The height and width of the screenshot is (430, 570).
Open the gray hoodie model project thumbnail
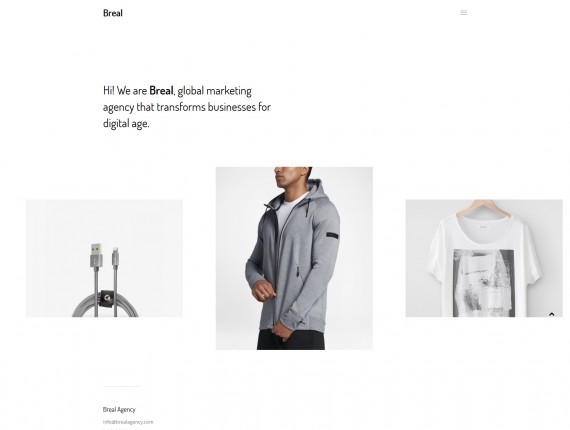click(x=294, y=258)
